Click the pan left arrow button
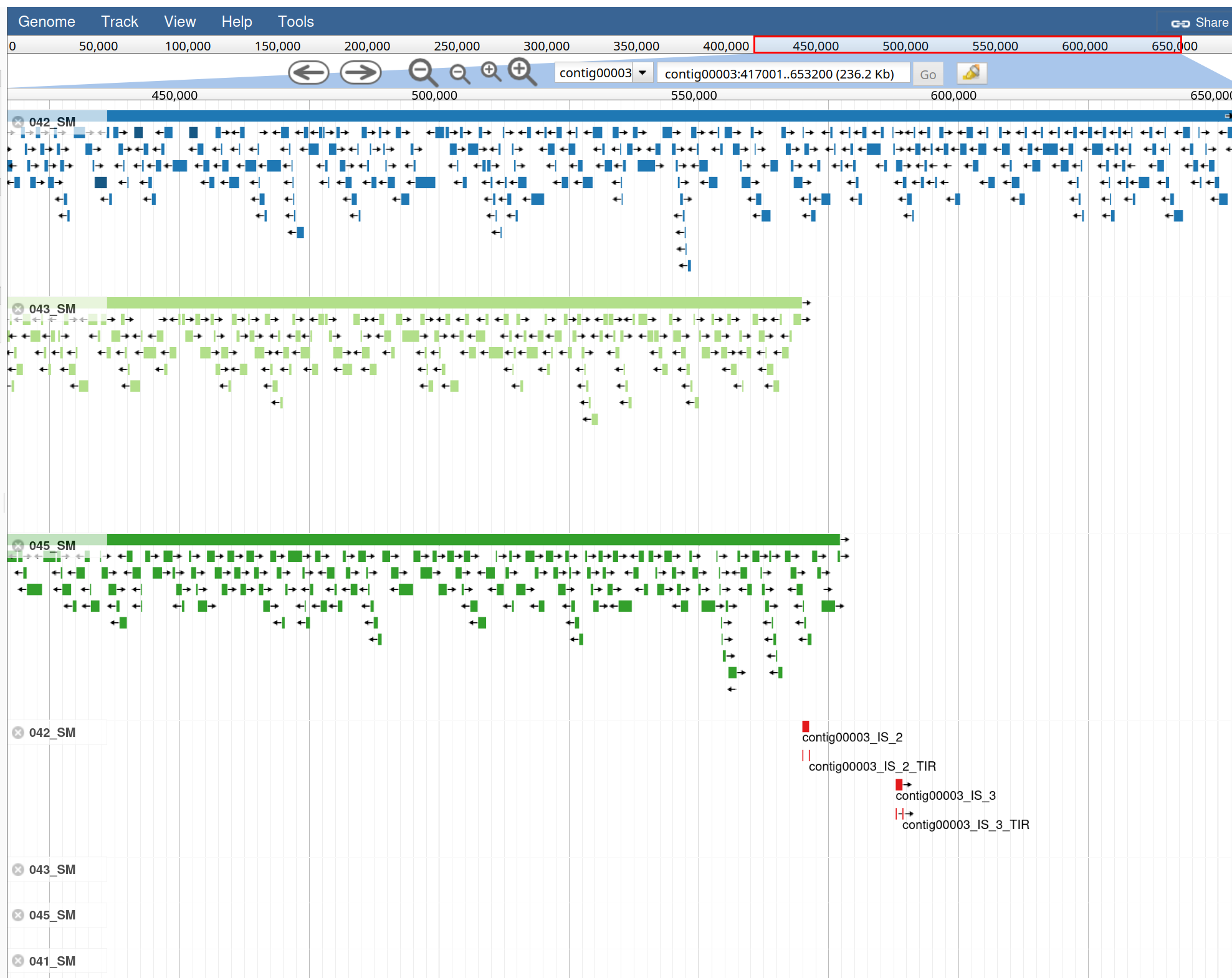 click(308, 73)
